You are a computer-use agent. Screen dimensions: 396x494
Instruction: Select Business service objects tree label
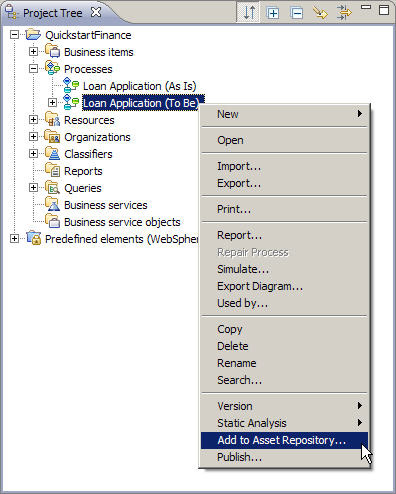pyautogui.click(x=122, y=222)
